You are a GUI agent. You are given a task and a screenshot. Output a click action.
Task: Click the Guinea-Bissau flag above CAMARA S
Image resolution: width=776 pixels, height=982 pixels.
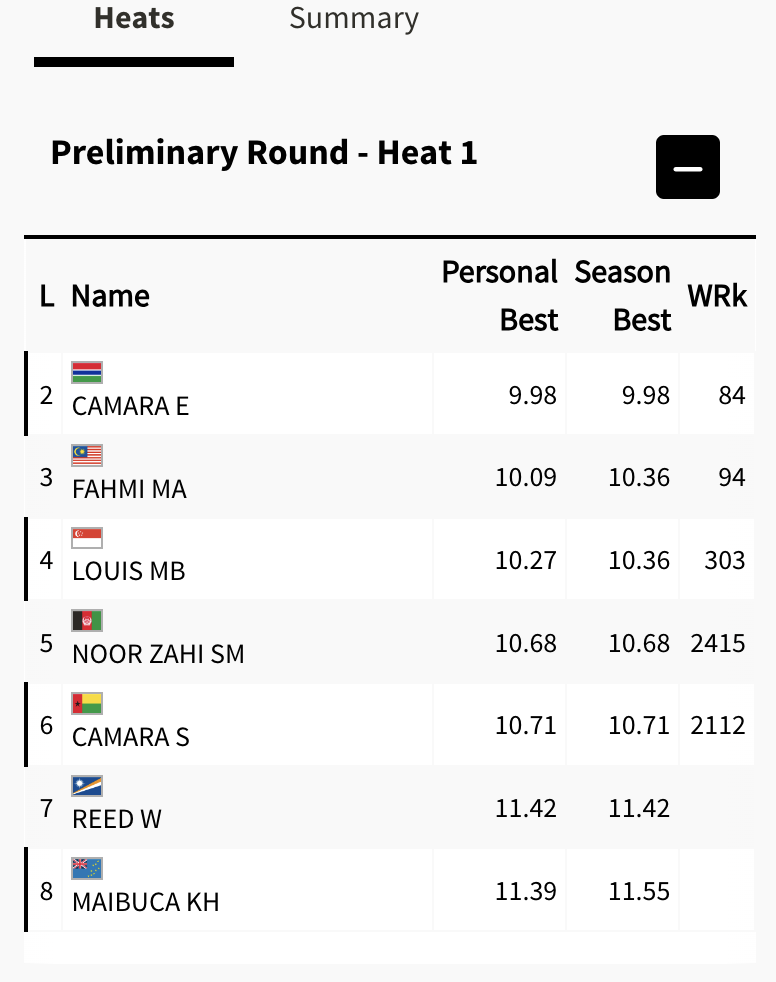point(87,703)
